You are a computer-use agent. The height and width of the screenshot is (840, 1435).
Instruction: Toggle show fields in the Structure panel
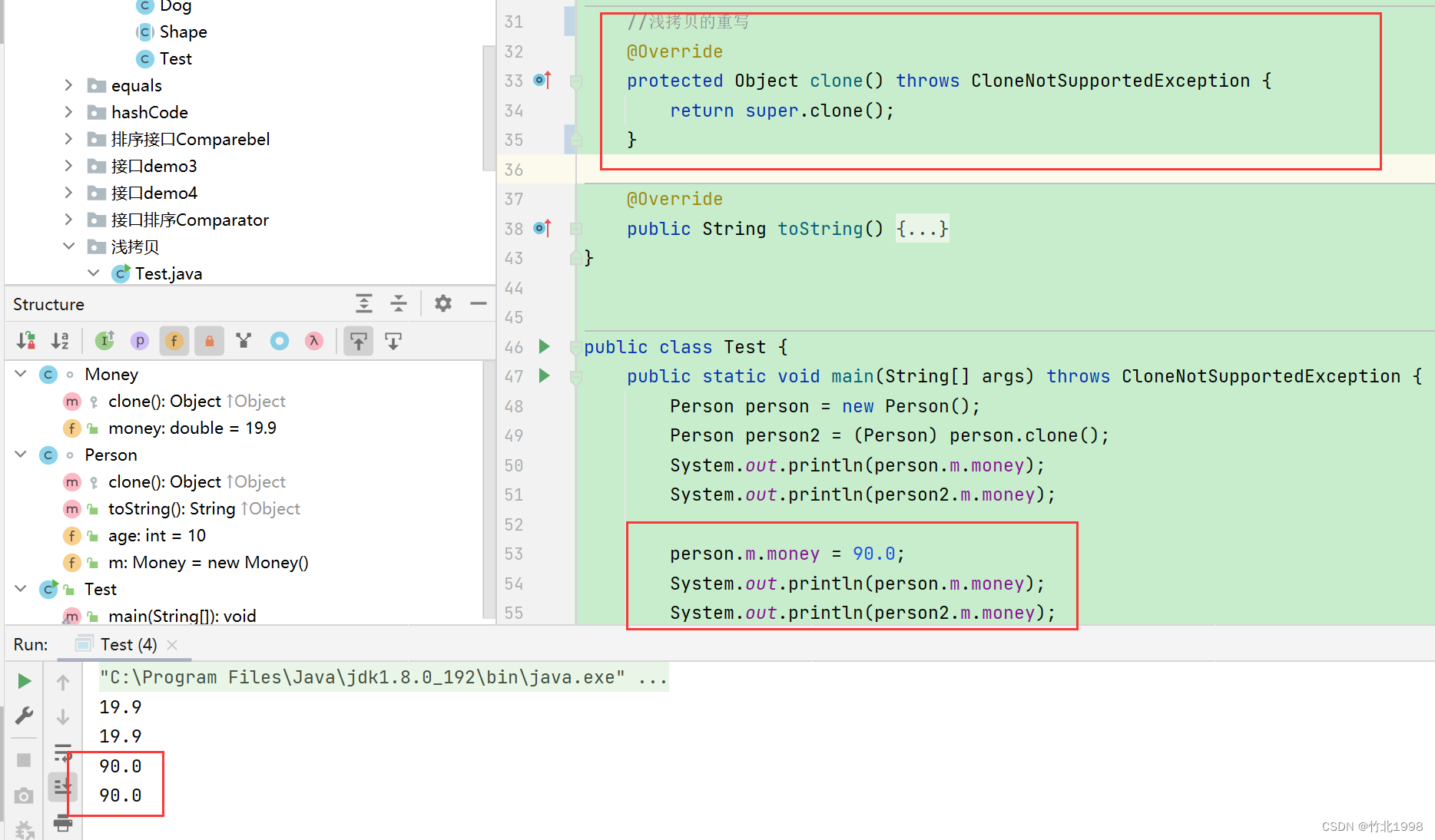pyautogui.click(x=174, y=340)
